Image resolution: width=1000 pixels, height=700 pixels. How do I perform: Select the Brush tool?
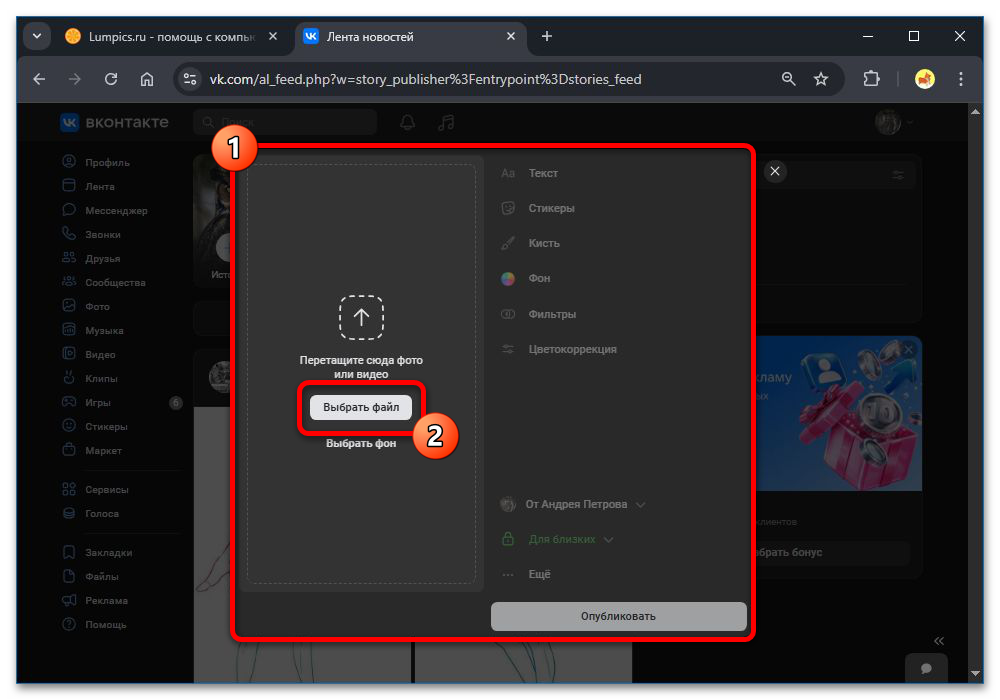(x=544, y=243)
